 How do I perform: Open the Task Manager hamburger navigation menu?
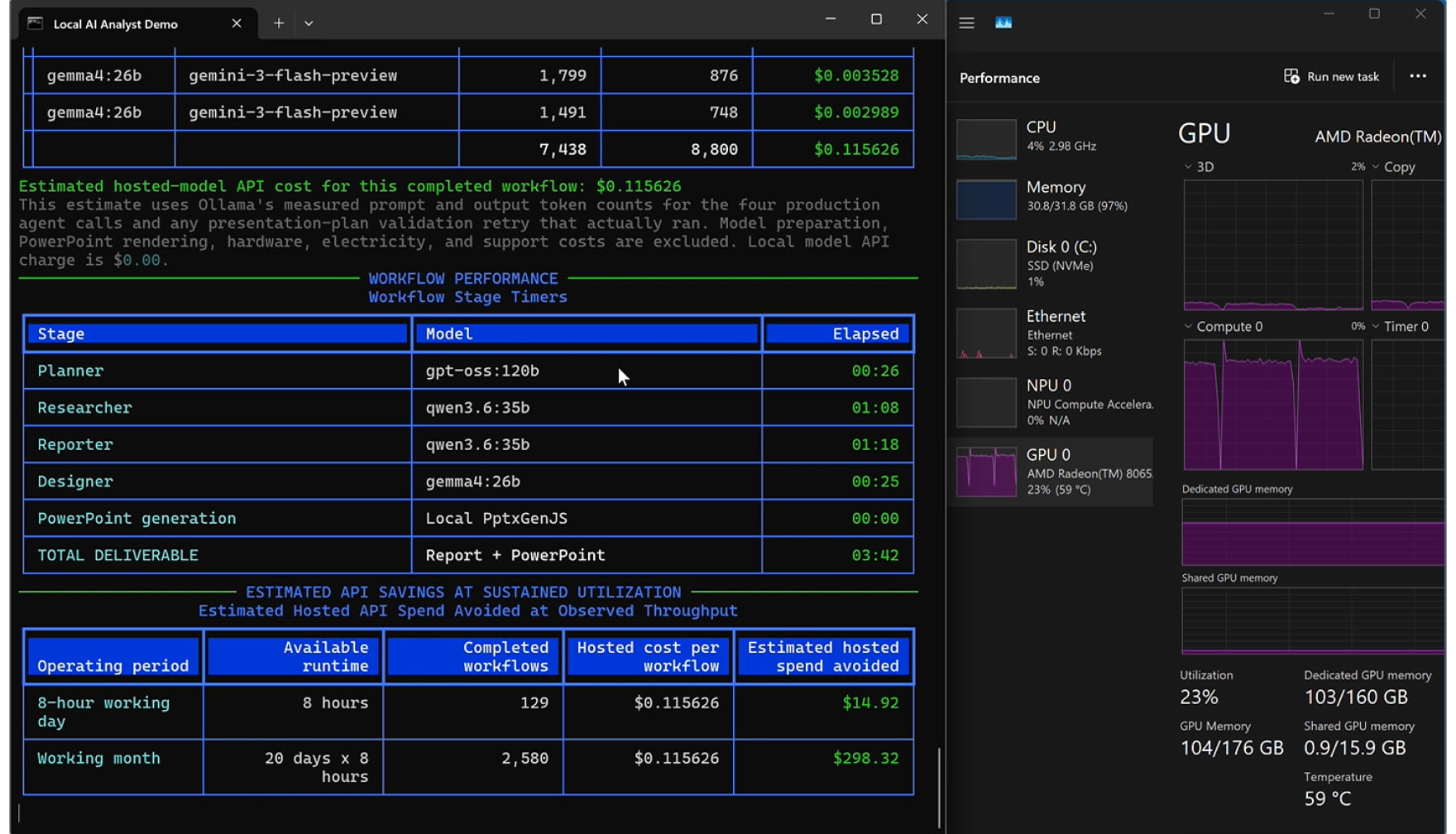click(x=966, y=23)
